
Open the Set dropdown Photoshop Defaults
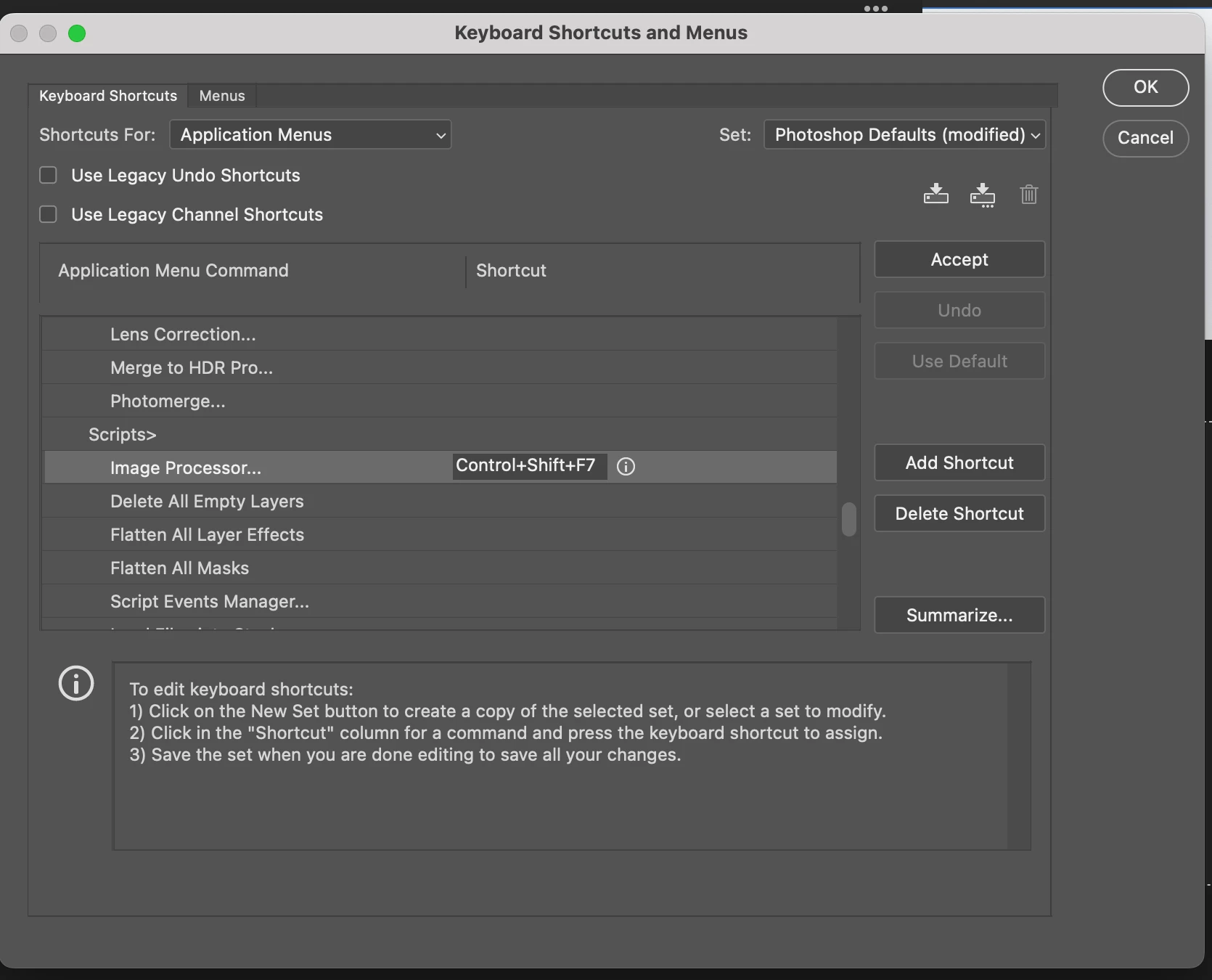point(904,135)
